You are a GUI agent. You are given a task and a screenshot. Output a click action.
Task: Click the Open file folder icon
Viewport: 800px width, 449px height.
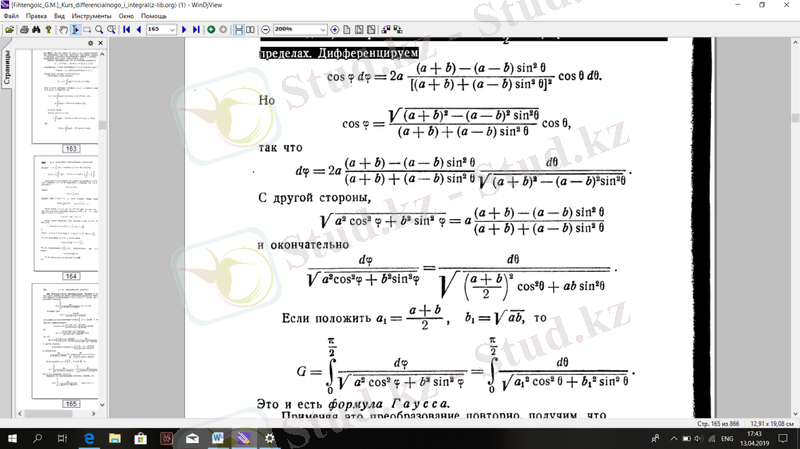tap(9, 30)
